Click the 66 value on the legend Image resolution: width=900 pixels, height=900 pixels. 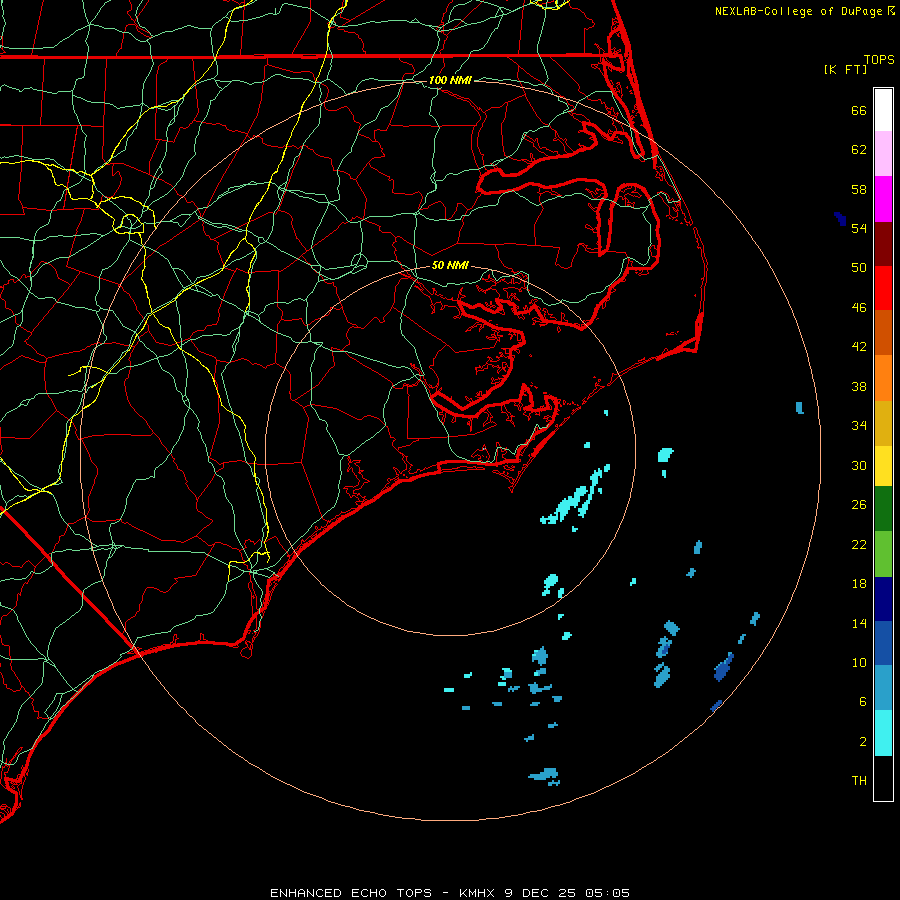[x=859, y=110]
